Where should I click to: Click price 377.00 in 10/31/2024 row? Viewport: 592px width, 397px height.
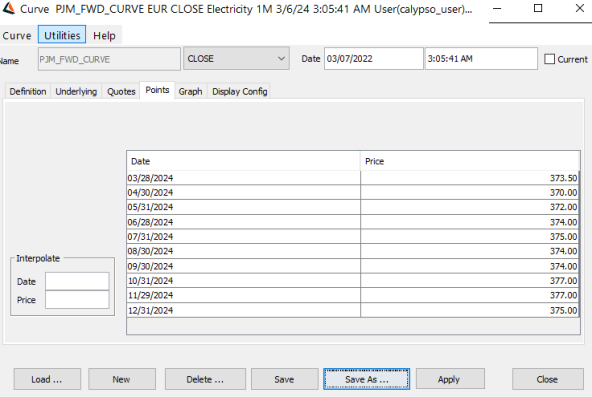[470, 281]
